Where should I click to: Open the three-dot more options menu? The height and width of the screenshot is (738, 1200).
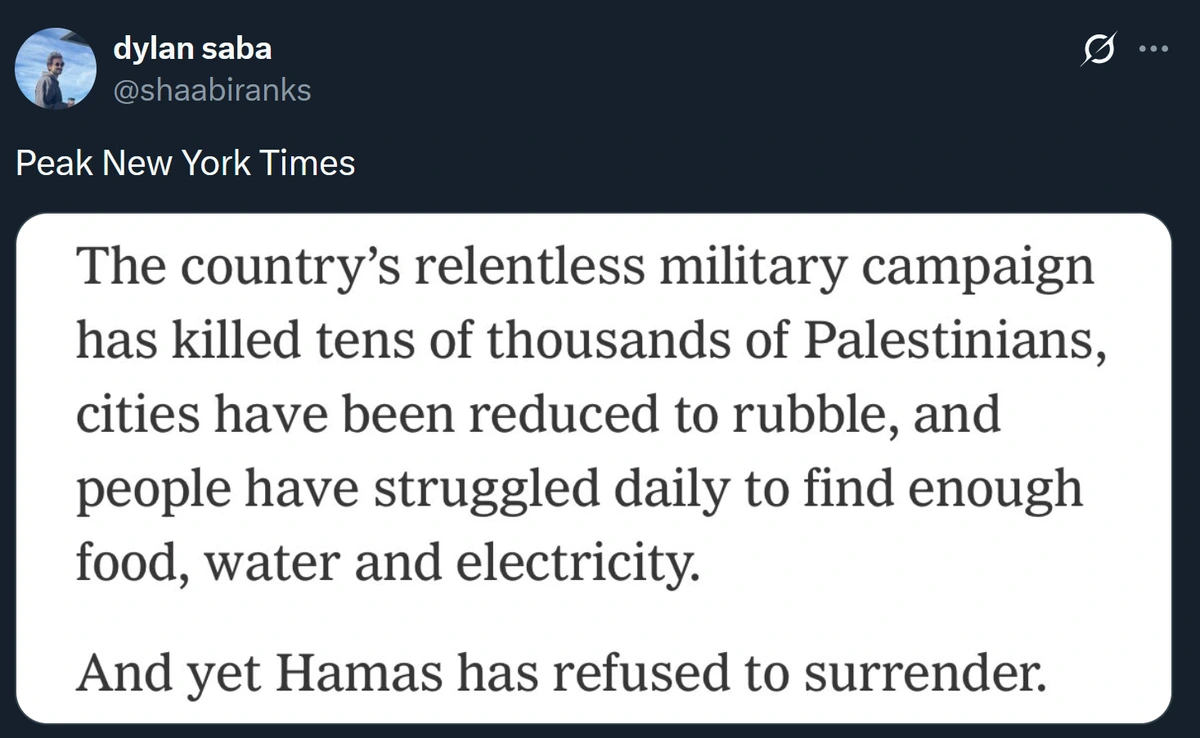click(x=1153, y=50)
